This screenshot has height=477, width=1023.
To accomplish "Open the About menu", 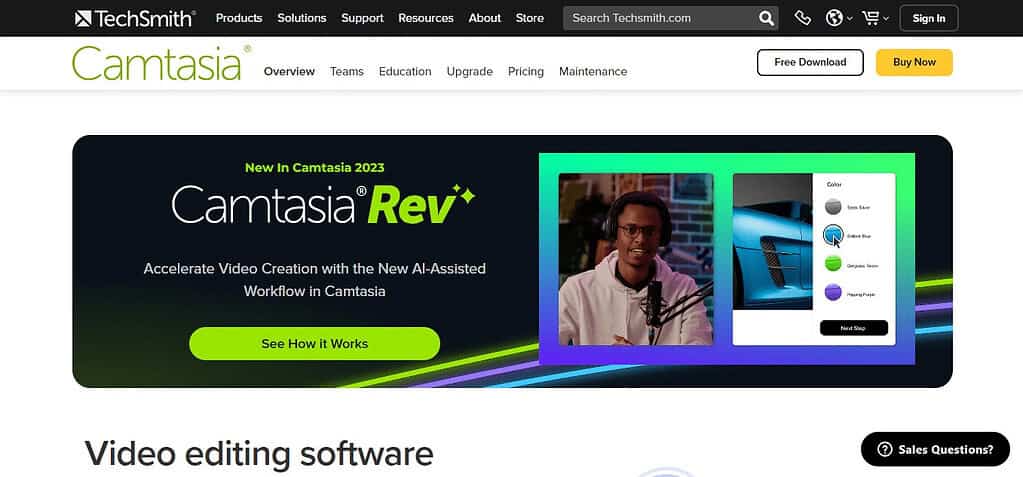I will [x=485, y=18].
